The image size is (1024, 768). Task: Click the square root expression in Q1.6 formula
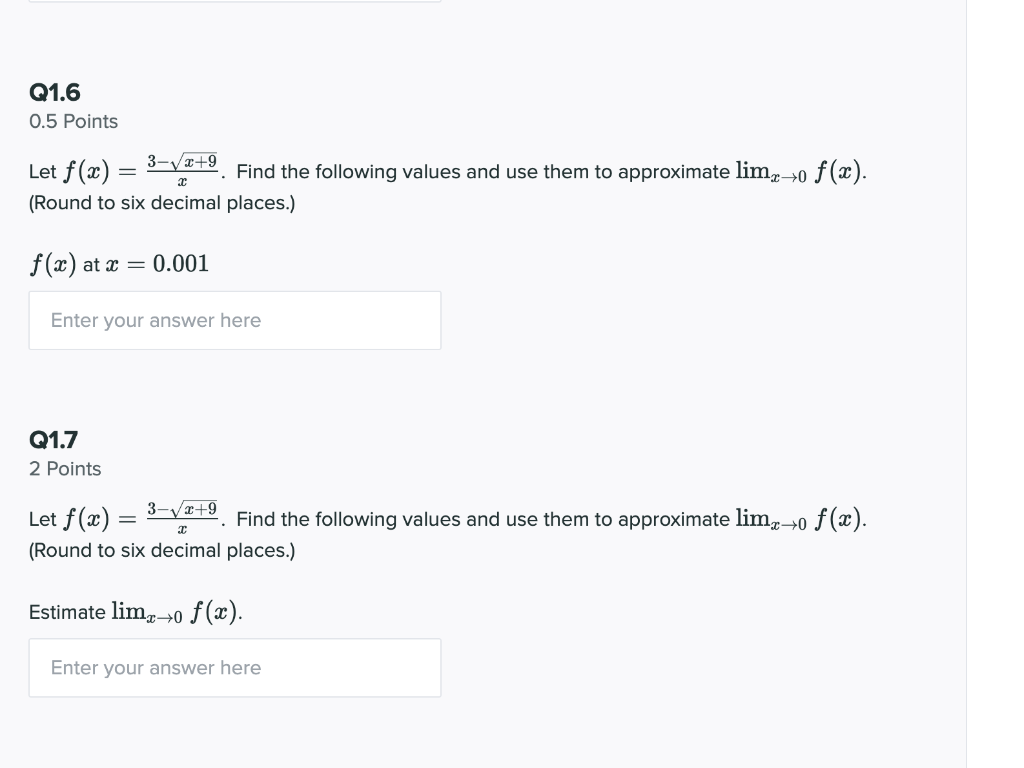point(195,160)
